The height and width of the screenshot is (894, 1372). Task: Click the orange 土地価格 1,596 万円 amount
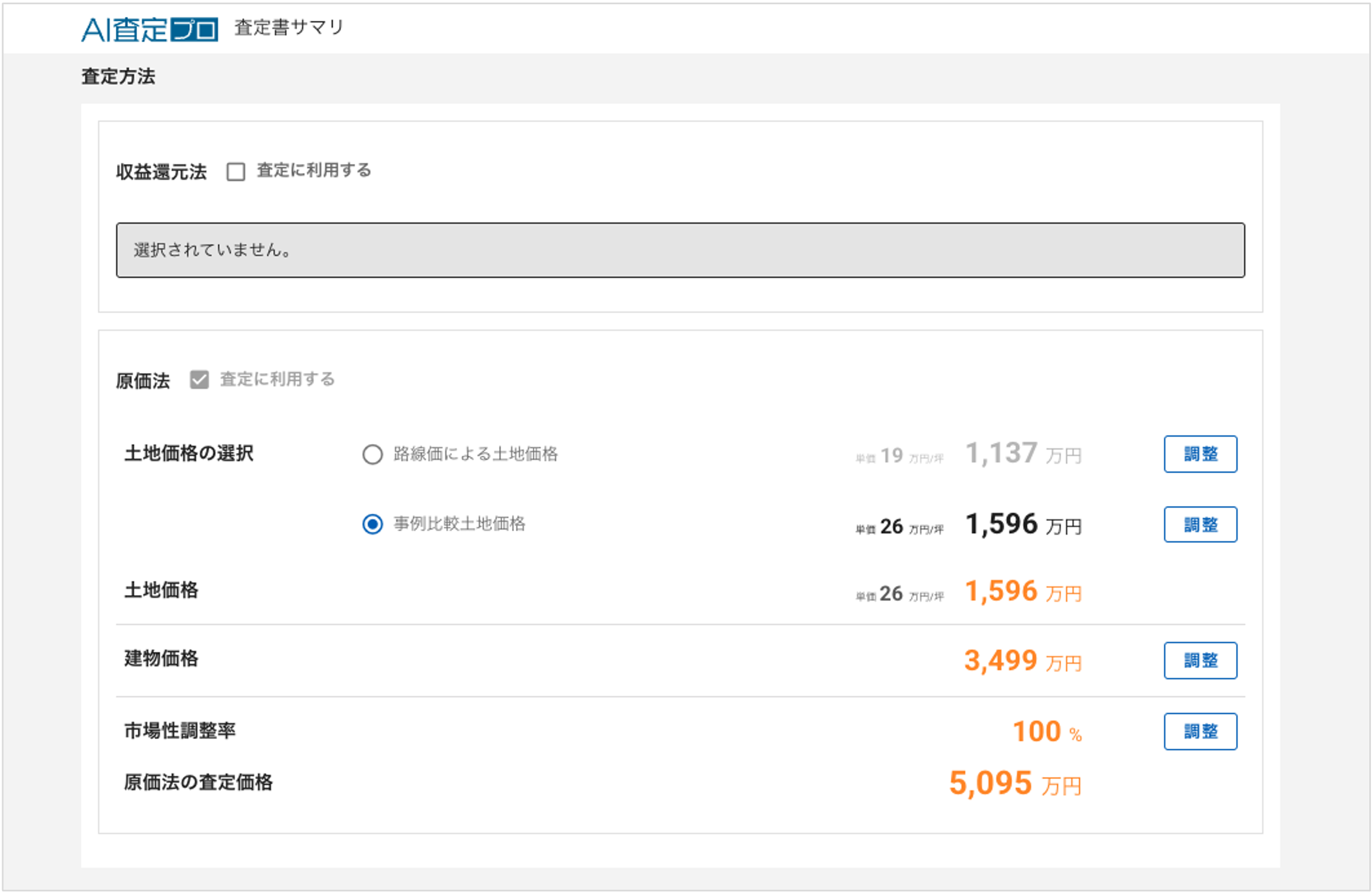(1023, 592)
